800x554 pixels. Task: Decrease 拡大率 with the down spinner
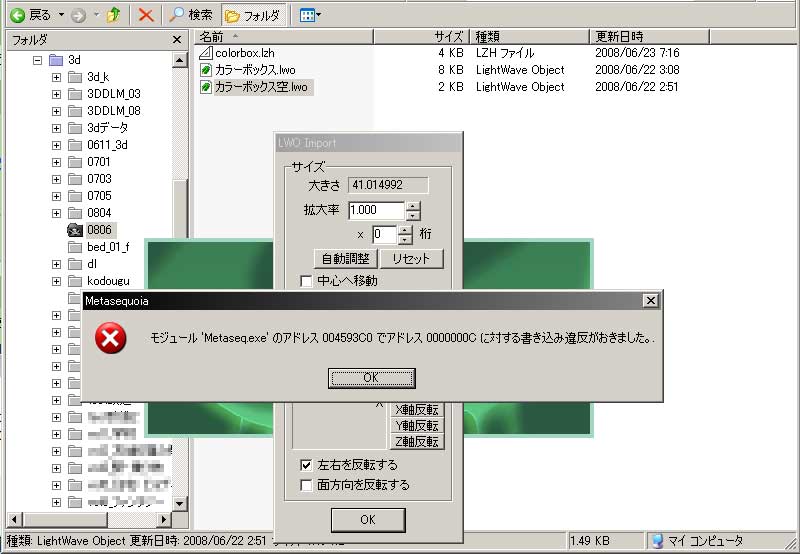click(412, 215)
